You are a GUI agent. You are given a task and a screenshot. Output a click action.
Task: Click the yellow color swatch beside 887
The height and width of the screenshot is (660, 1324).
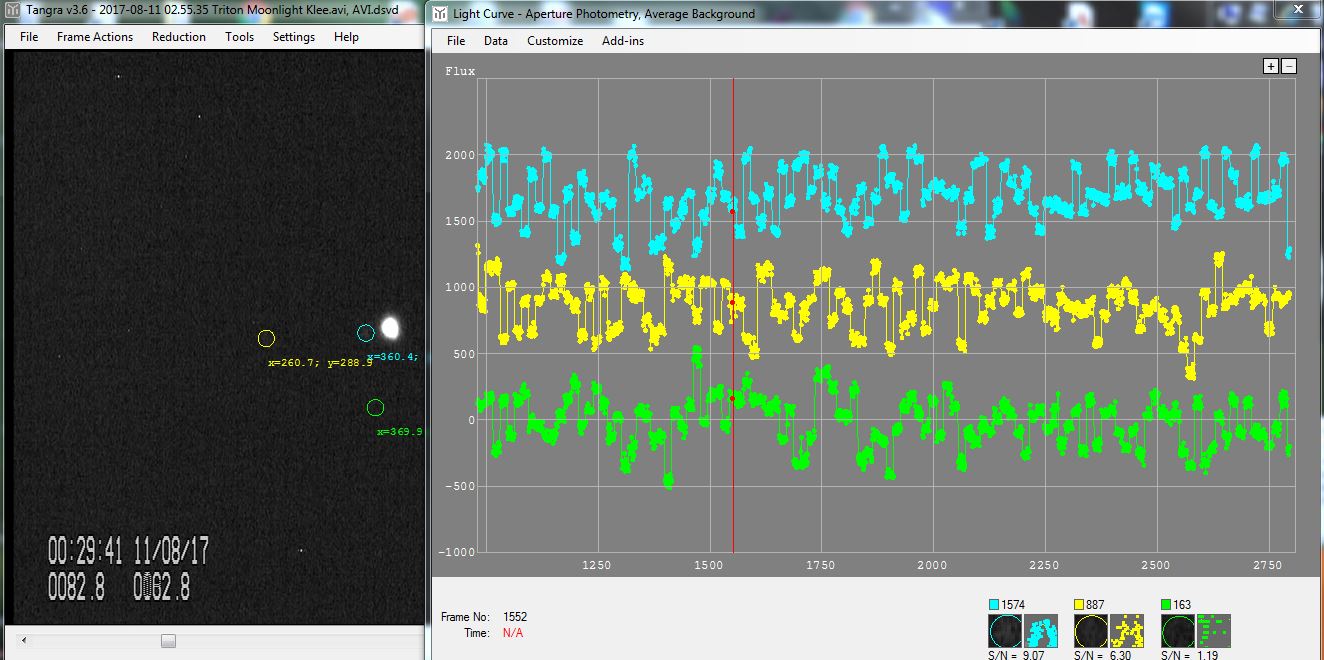[1080, 605]
